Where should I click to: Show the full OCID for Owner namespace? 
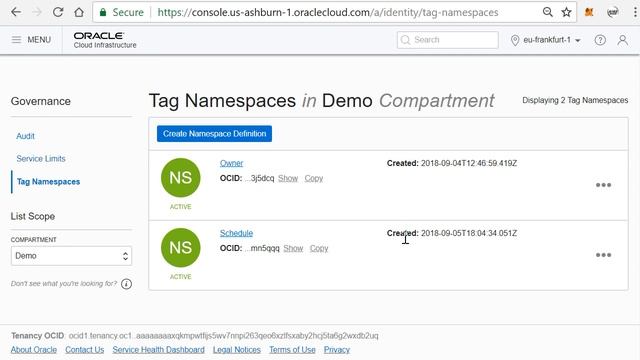pos(288,178)
